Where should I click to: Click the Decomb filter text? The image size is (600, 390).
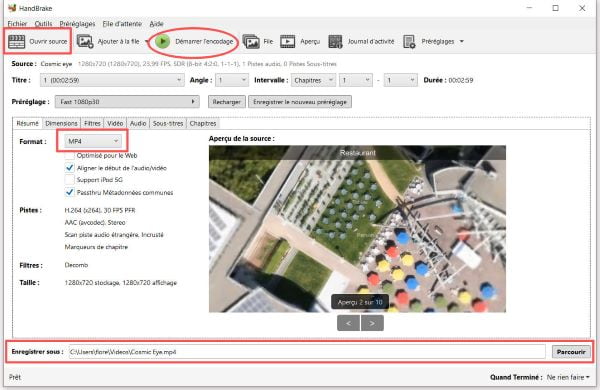(76, 265)
